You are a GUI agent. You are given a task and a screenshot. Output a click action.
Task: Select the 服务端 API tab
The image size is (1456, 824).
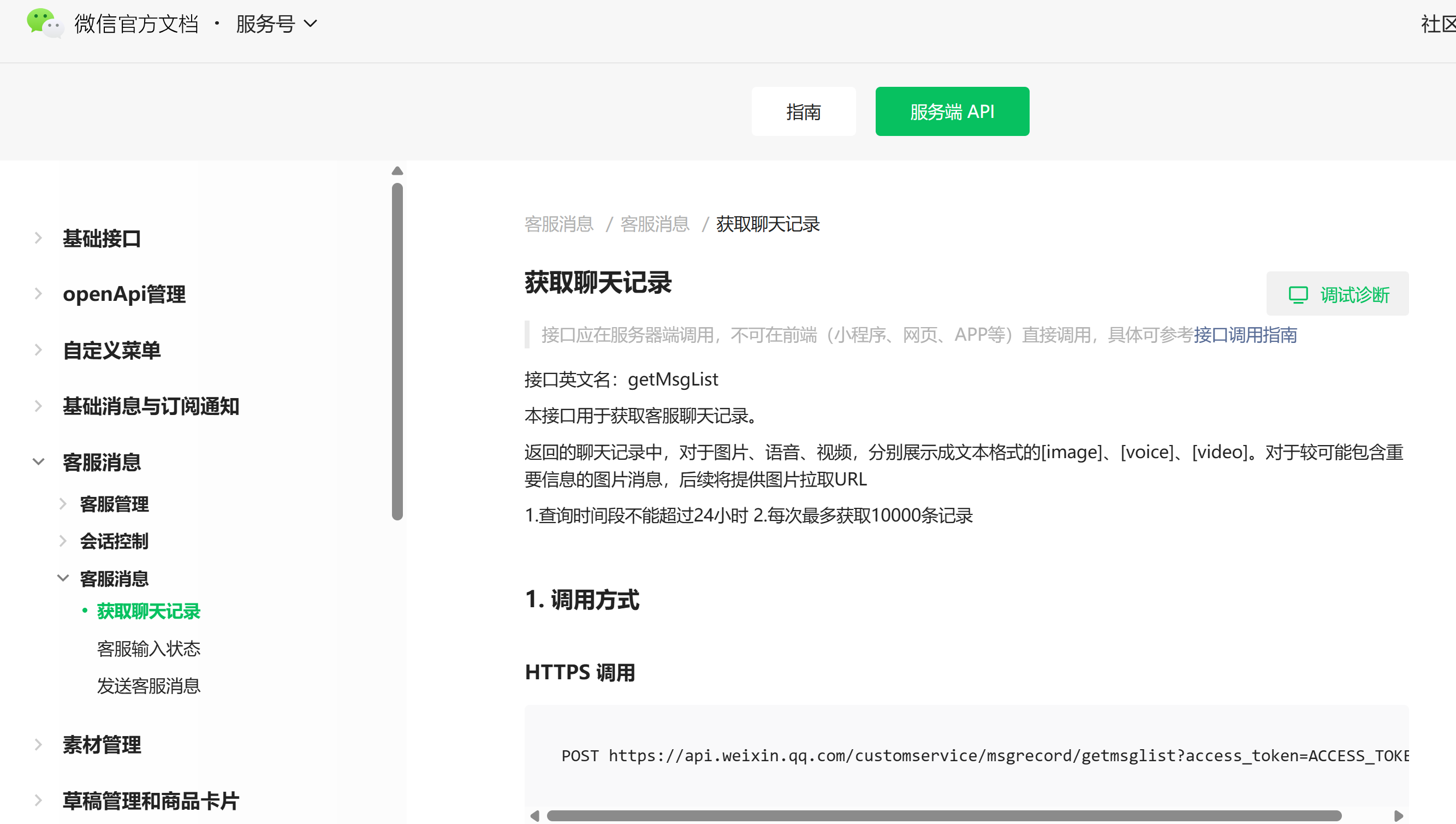(952, 111)
